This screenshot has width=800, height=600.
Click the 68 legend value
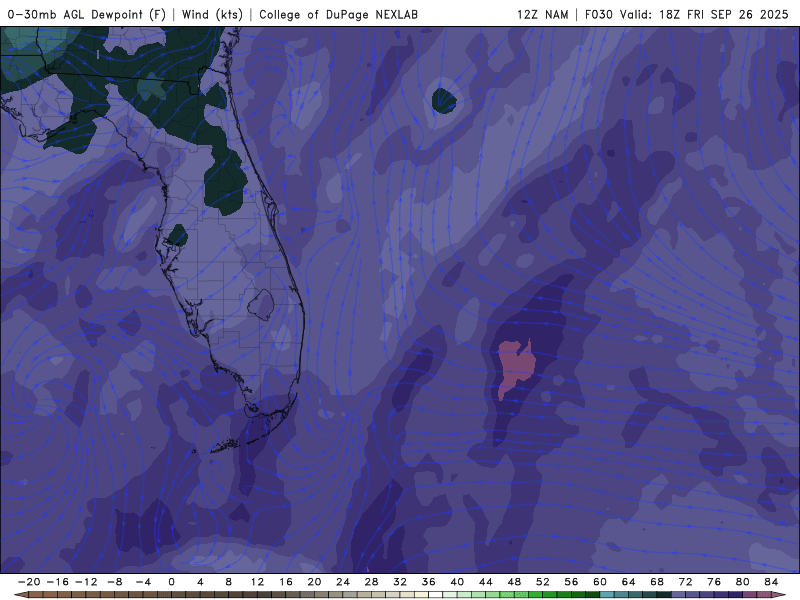[x=657, y=582]
